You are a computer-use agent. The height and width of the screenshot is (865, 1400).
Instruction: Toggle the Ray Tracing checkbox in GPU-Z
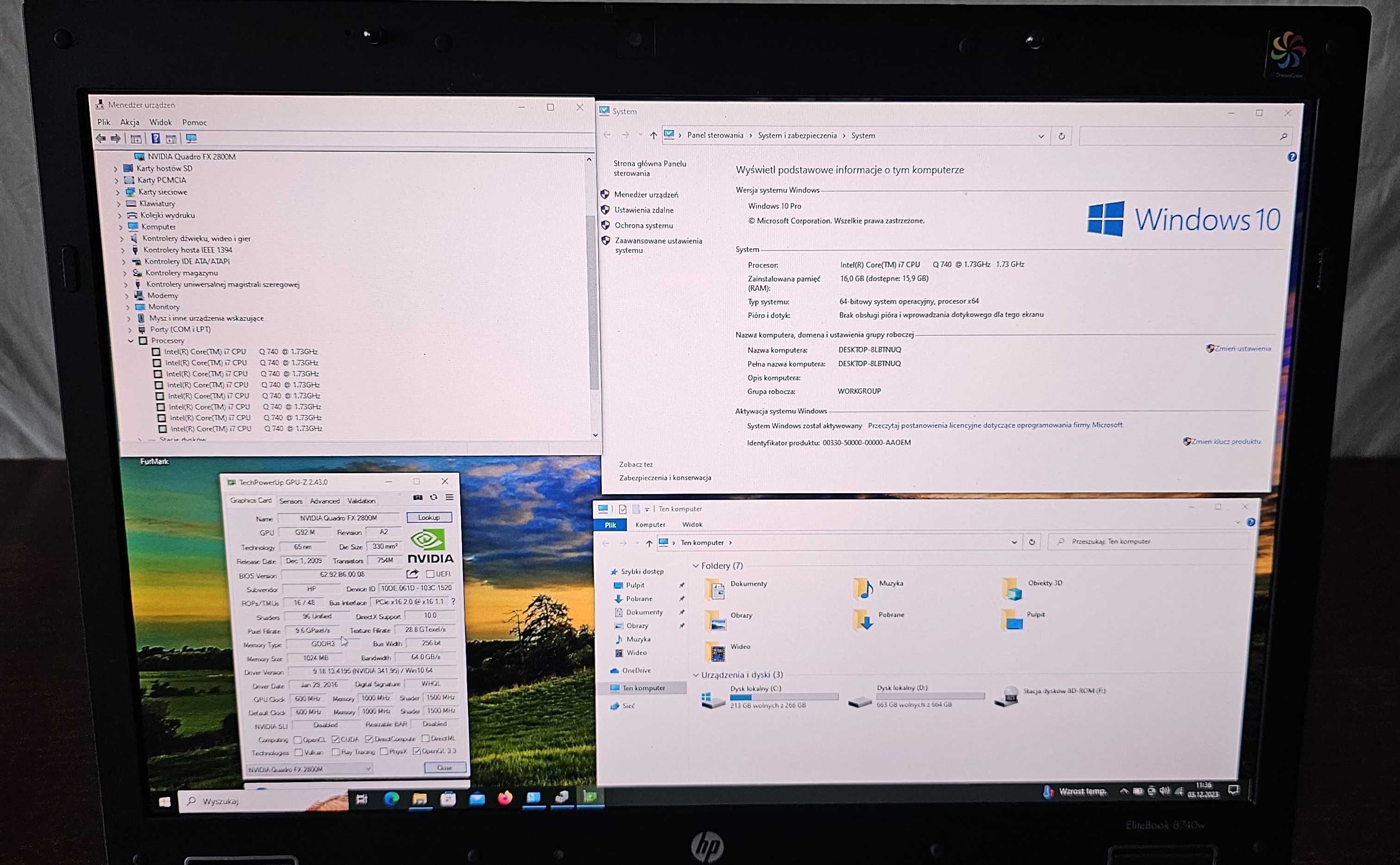(336, 752)
